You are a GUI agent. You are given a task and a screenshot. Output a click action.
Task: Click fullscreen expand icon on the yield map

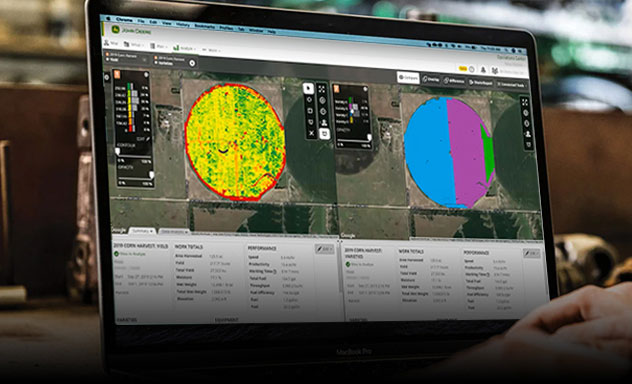tap(322, 89)
